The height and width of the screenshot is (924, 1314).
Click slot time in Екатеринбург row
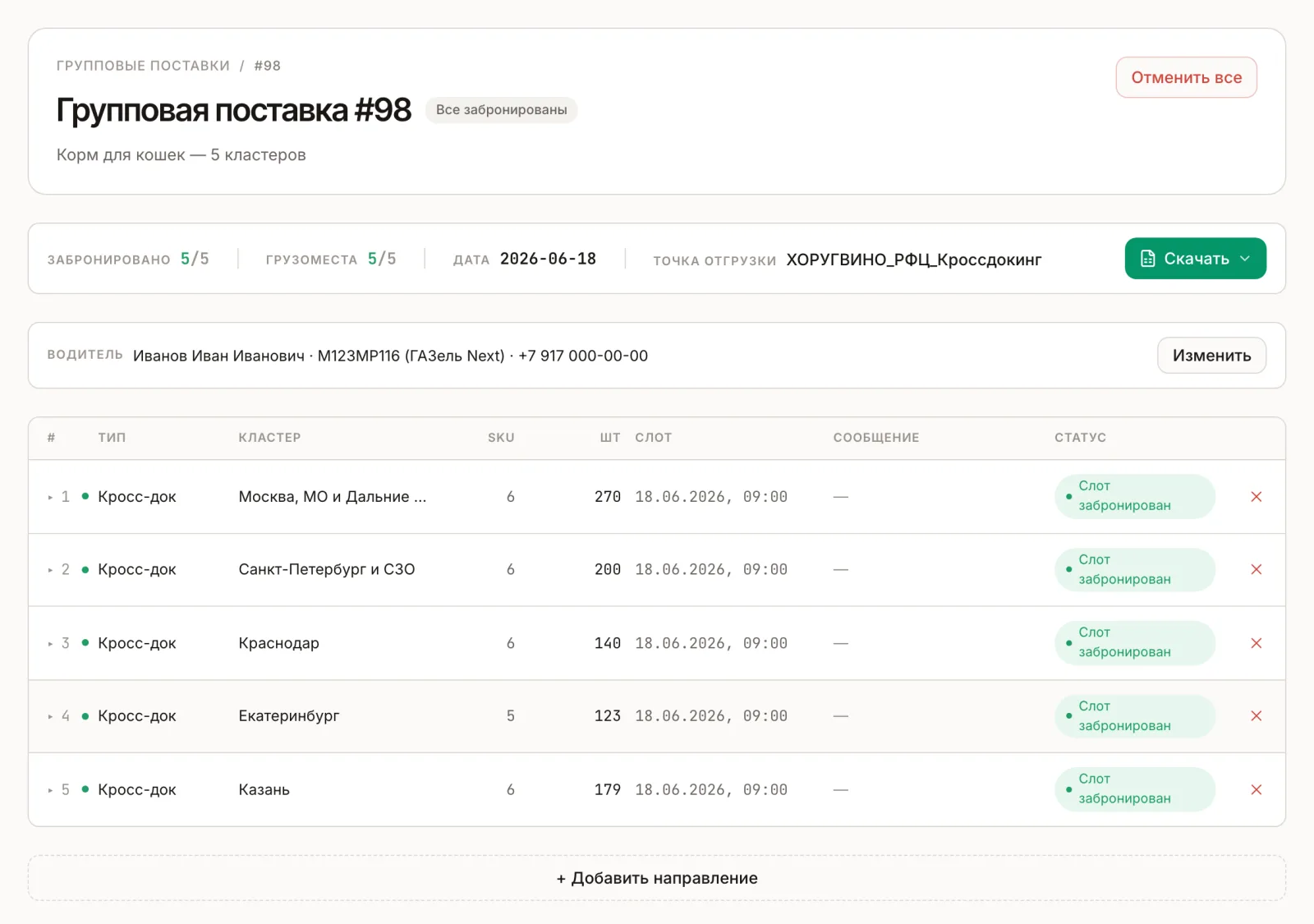(x=711, y=716)
